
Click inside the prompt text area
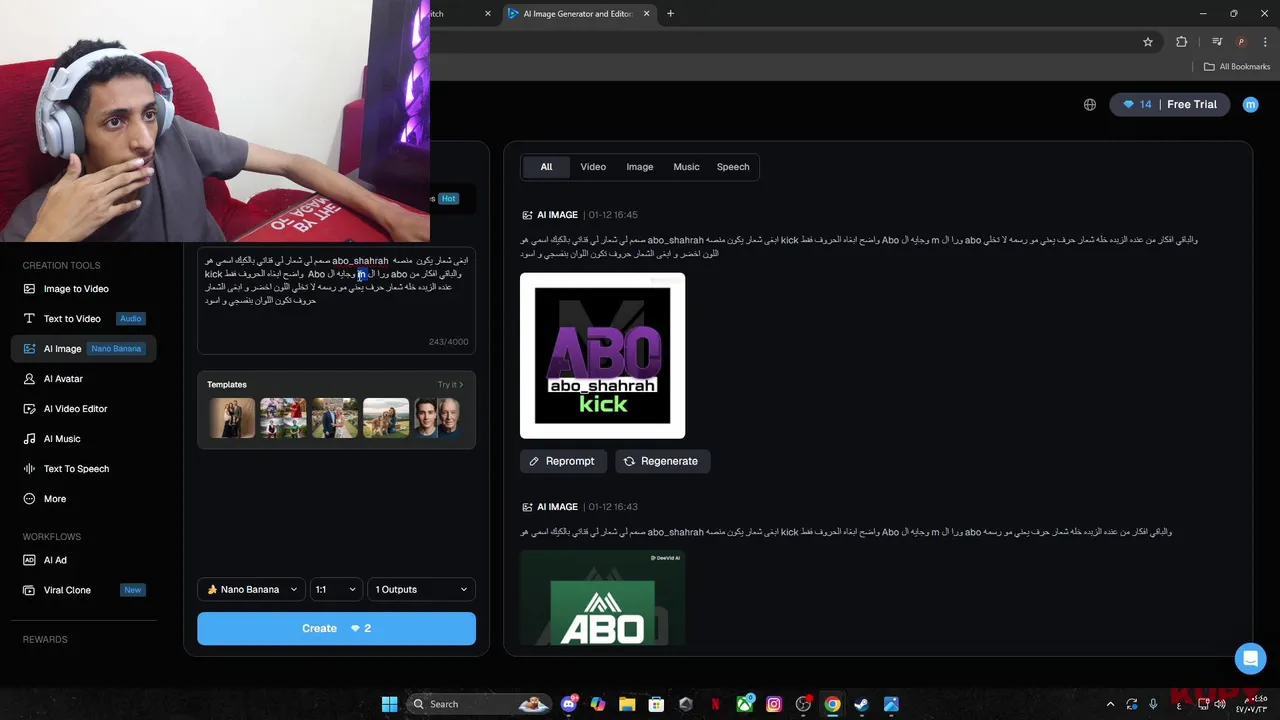point(336,300)
